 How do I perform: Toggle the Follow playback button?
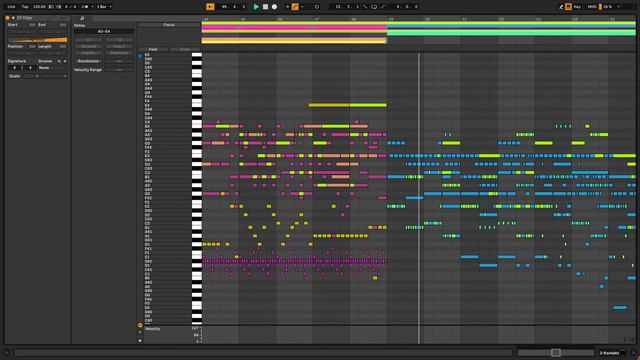click(210, 7)
